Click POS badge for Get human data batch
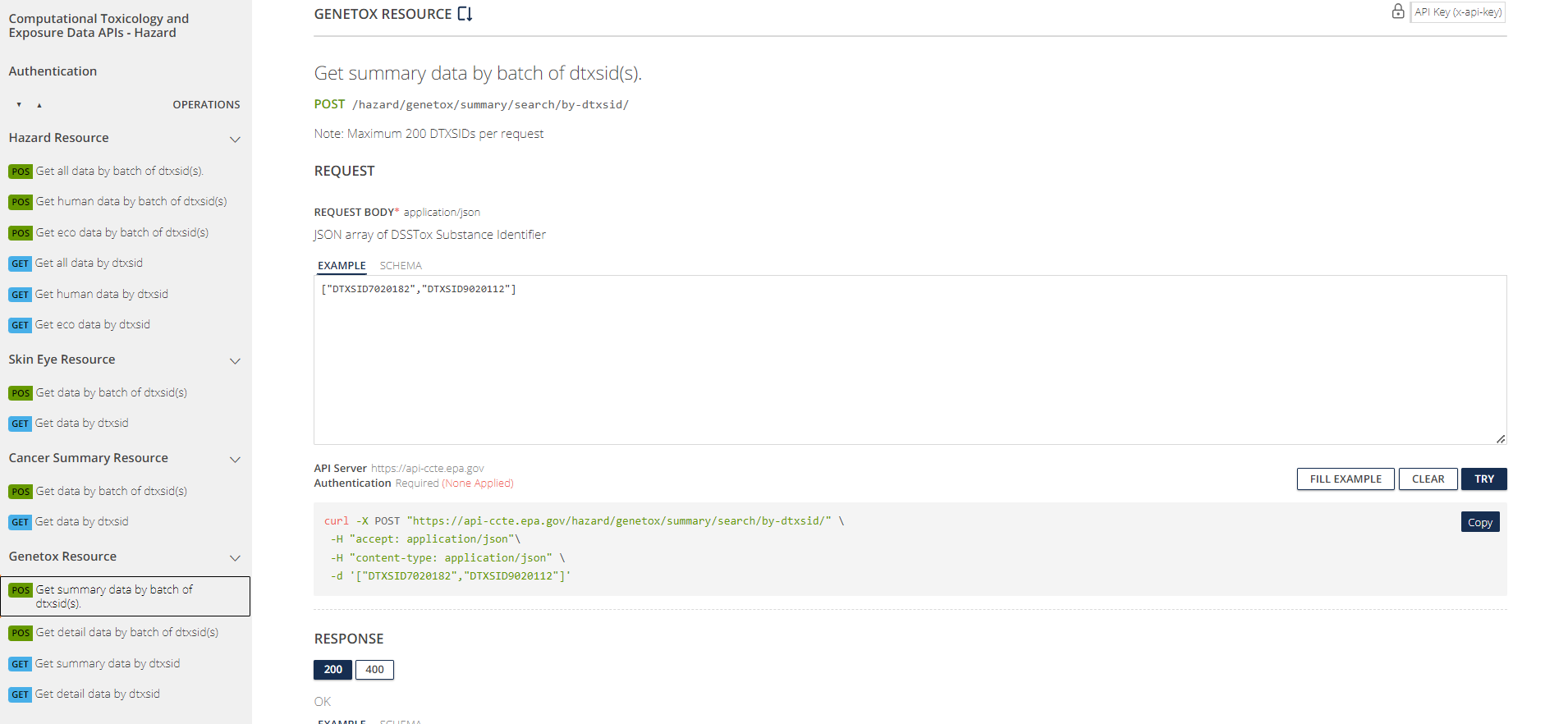Screen dimensions: 1568x724 click(21, 202)
